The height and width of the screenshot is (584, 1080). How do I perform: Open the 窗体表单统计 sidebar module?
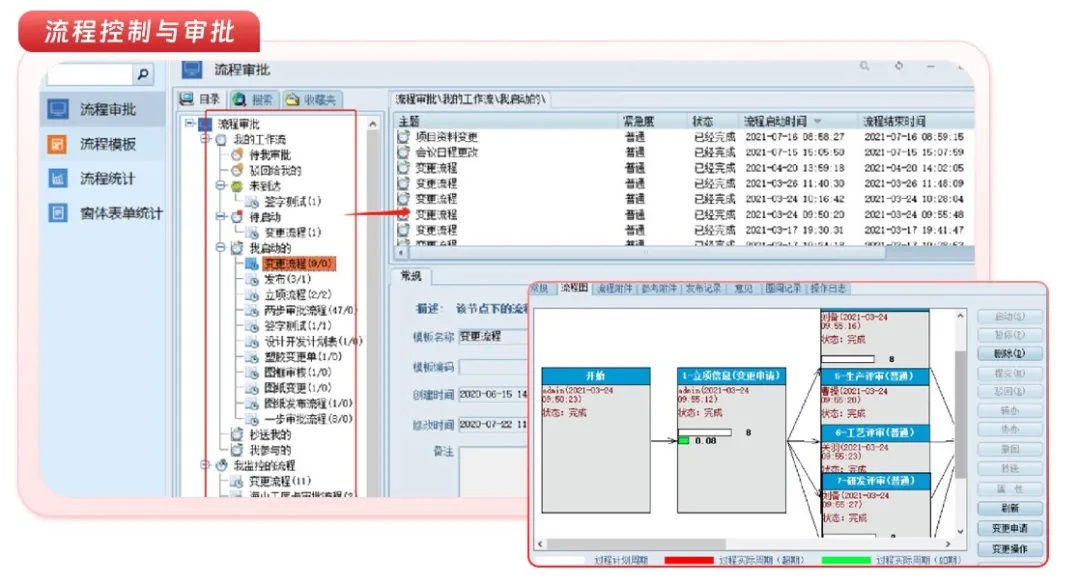pyautogui.click(x=120, y=213)
